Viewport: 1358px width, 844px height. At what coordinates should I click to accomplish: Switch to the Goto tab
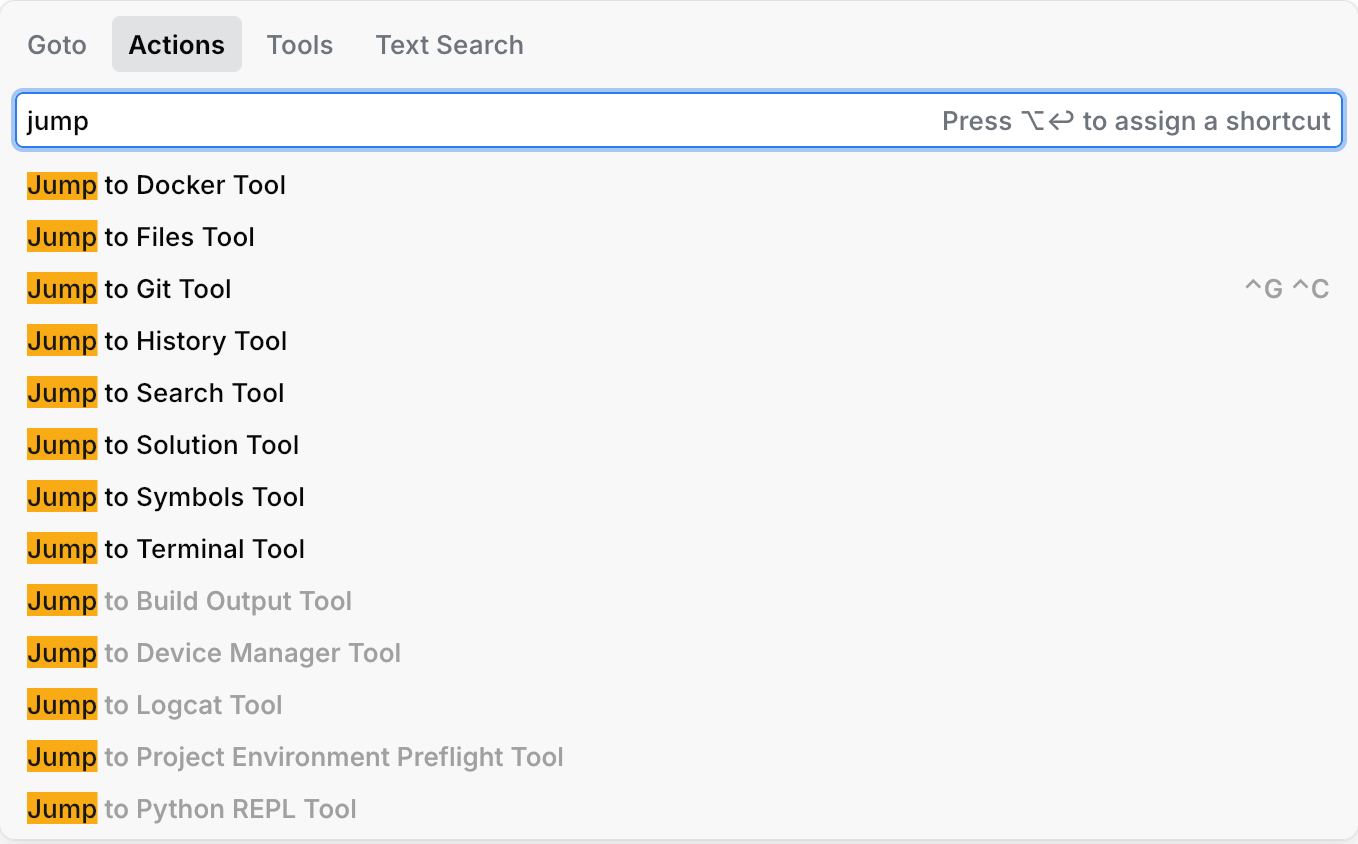(x=56, y=44)
